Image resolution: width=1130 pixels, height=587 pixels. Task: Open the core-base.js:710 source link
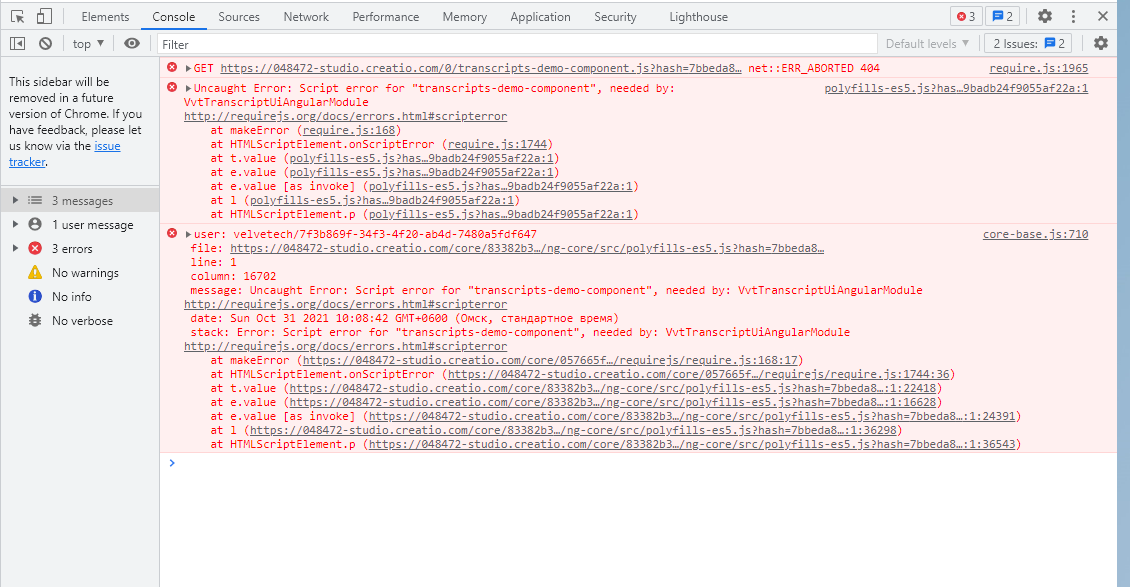coord(1036,235)
